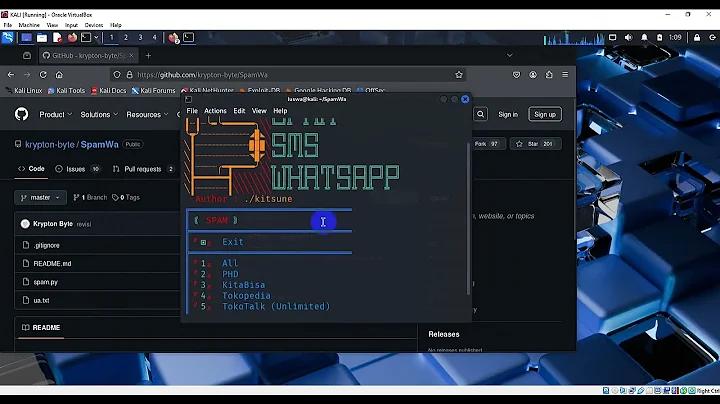Switch to workspace 4
720x404 pixels.
pyautogui.click(x=155, y=38)
